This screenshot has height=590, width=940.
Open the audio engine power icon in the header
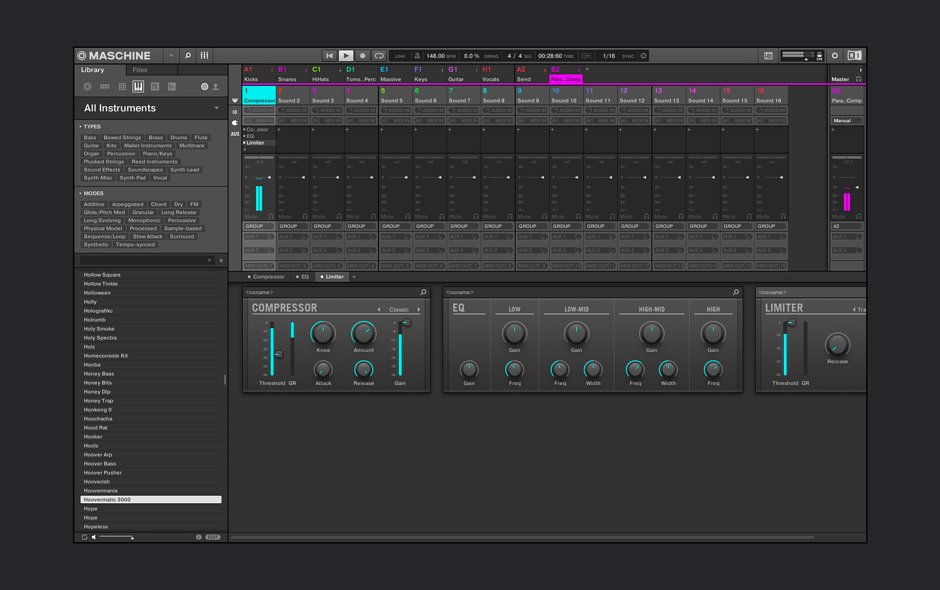[834, 56]
